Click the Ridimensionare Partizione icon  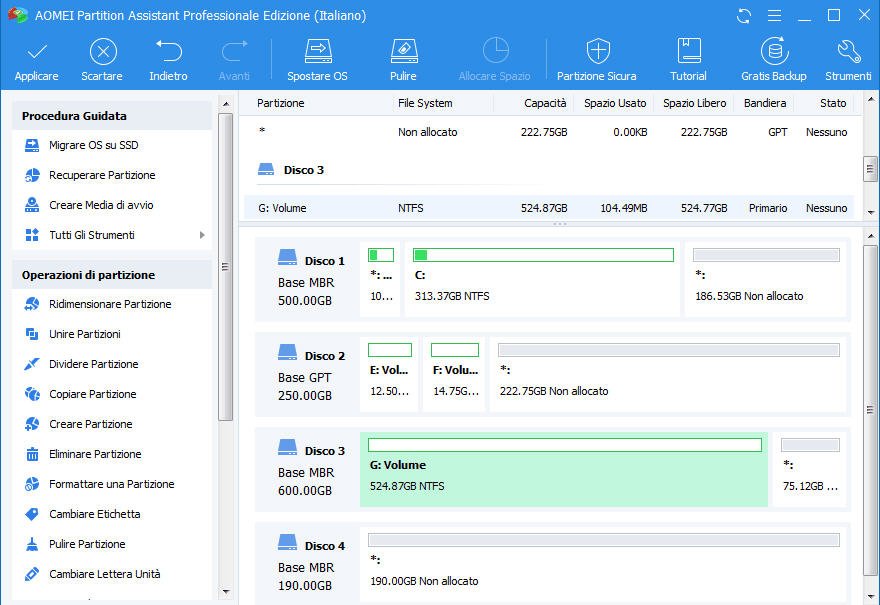tap(32, 304)
